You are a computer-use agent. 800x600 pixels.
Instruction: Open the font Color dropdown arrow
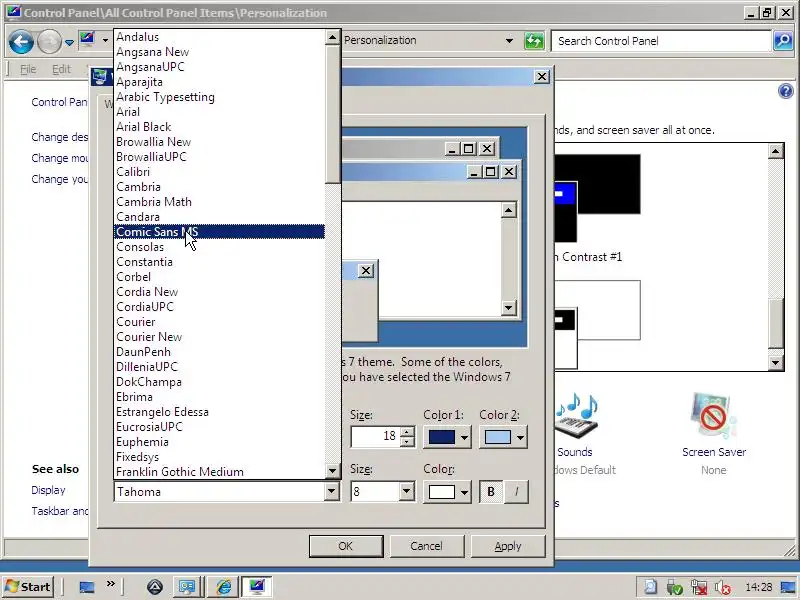coord(464,492)
